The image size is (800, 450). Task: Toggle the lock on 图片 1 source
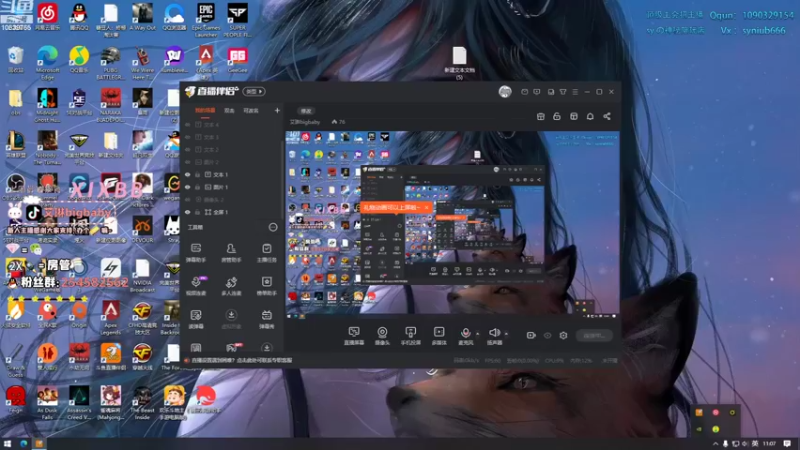click(x=197, y=187)
